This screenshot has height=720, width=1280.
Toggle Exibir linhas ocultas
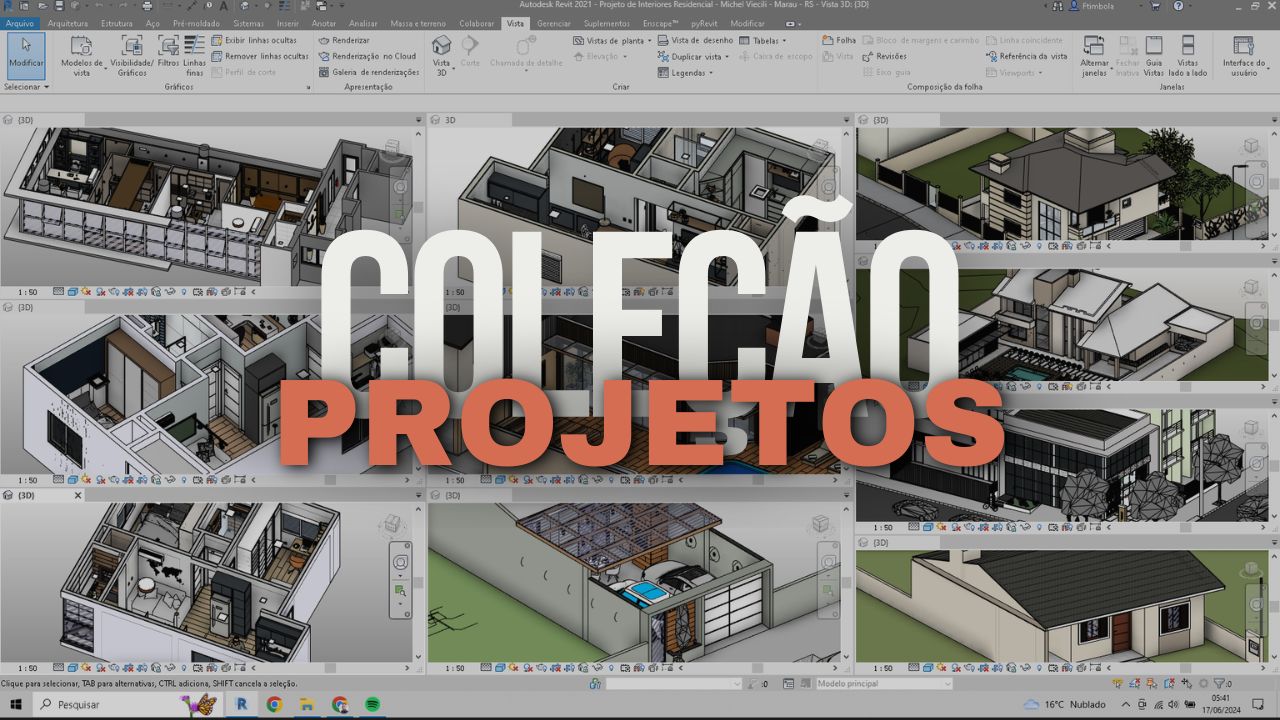pos(255,40)
